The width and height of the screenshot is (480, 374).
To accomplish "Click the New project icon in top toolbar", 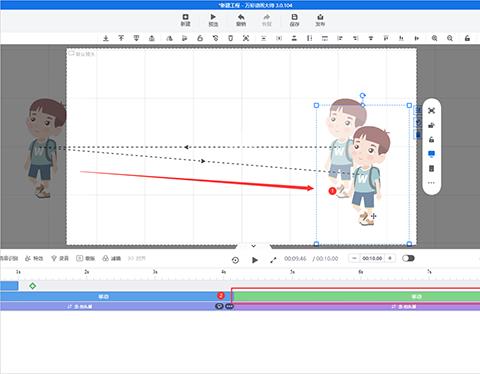I will tap(185, 17).
